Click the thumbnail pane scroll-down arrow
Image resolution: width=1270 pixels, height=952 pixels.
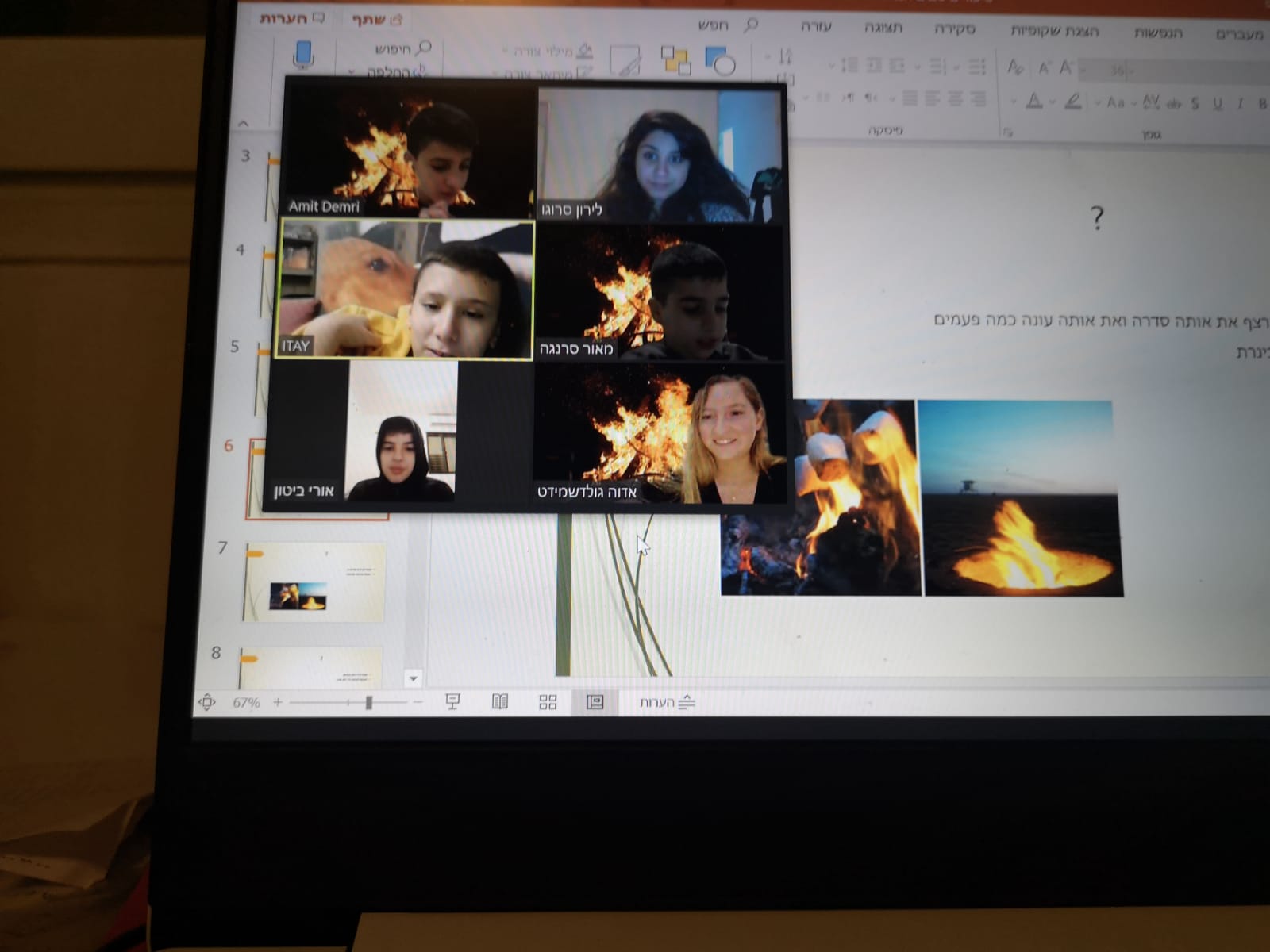pyautogui.click(x=413, y=678)
